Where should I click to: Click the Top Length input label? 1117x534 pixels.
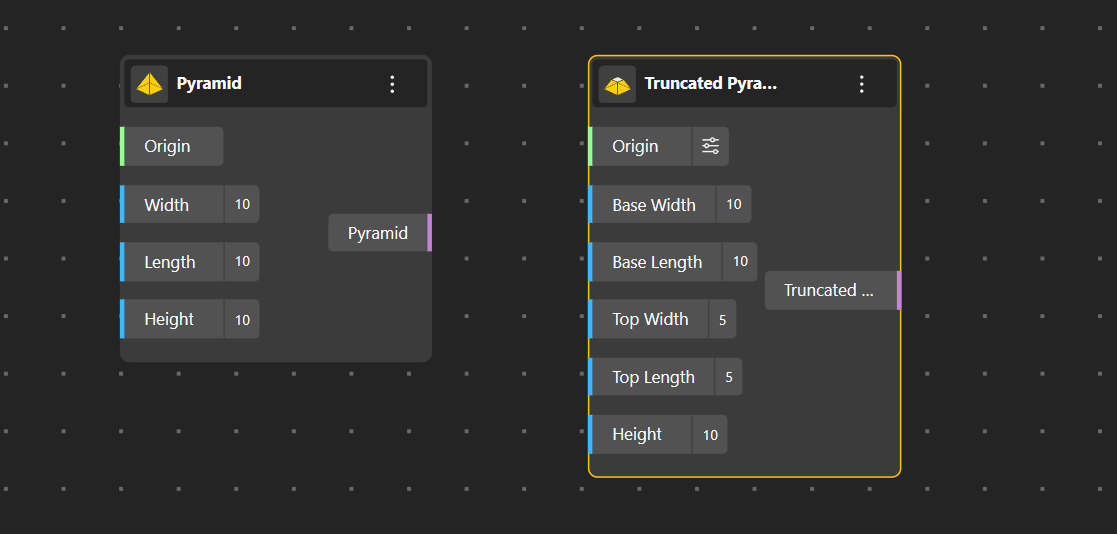pos(653,377)
